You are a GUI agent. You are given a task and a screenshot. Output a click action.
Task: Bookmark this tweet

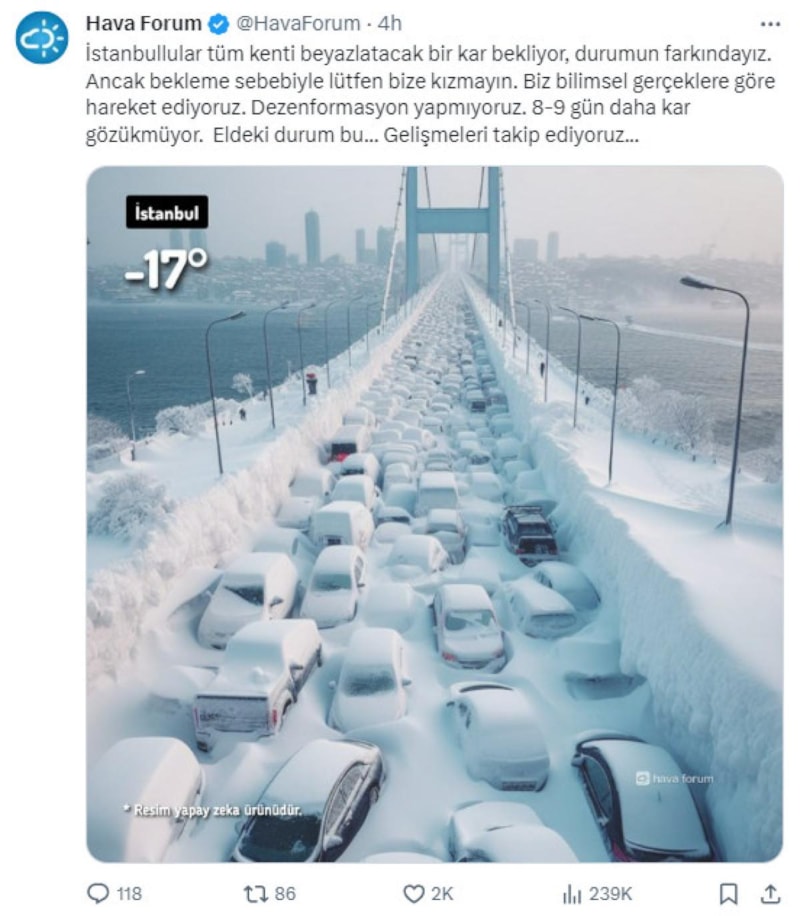tap(728, 893)
